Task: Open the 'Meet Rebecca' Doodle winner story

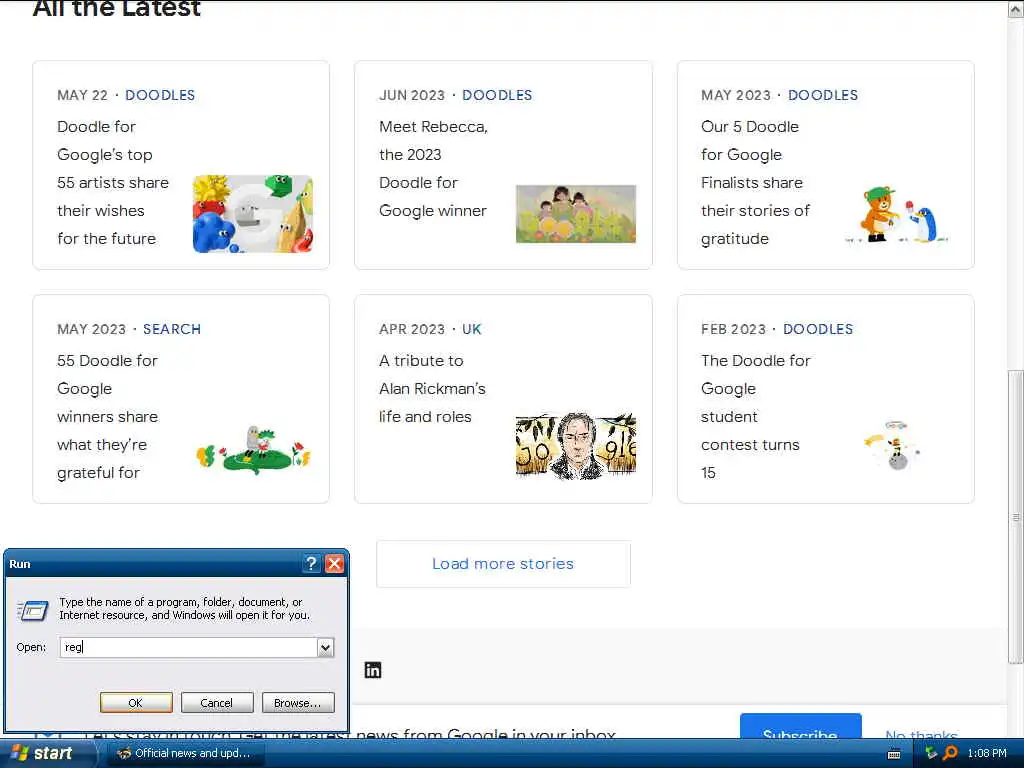Action: [434, 168]
